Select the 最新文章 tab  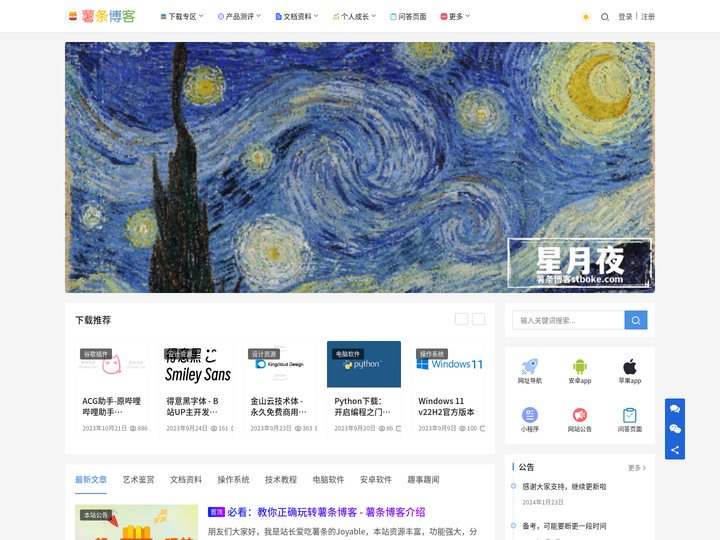(x=91, y=479)
